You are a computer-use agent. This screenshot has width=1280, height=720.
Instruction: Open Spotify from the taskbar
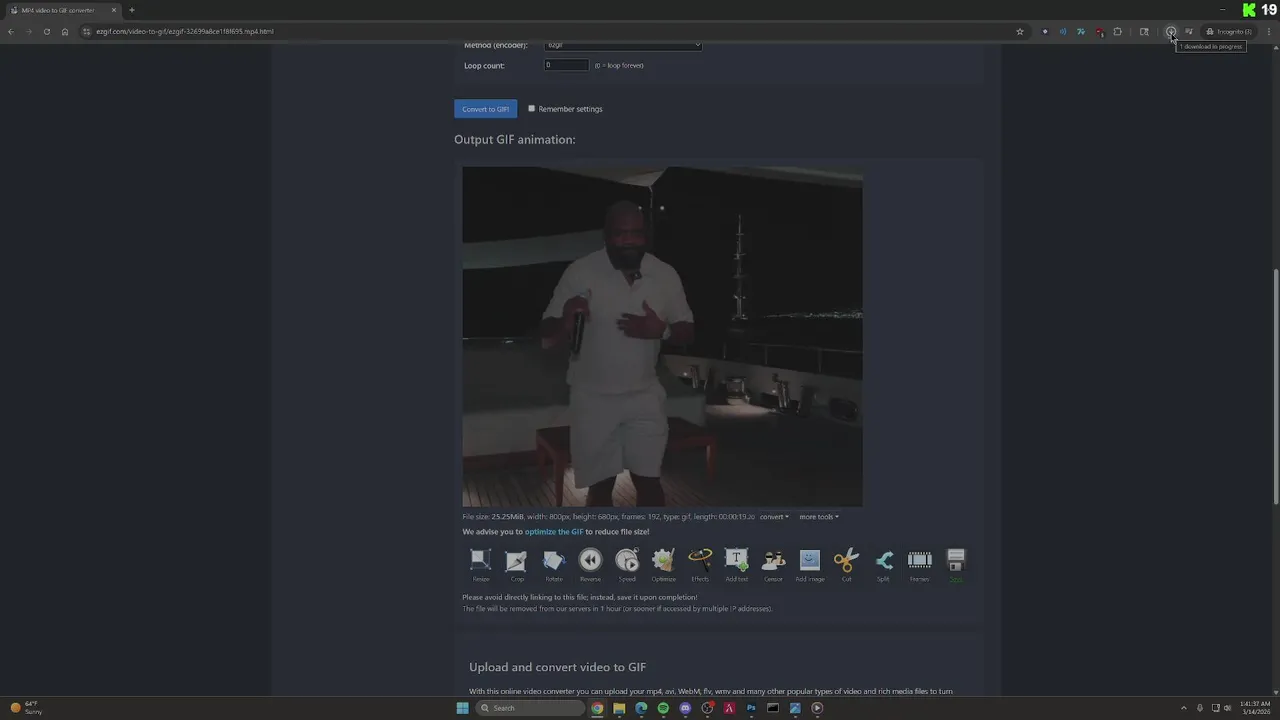click(x=663, y=708)
